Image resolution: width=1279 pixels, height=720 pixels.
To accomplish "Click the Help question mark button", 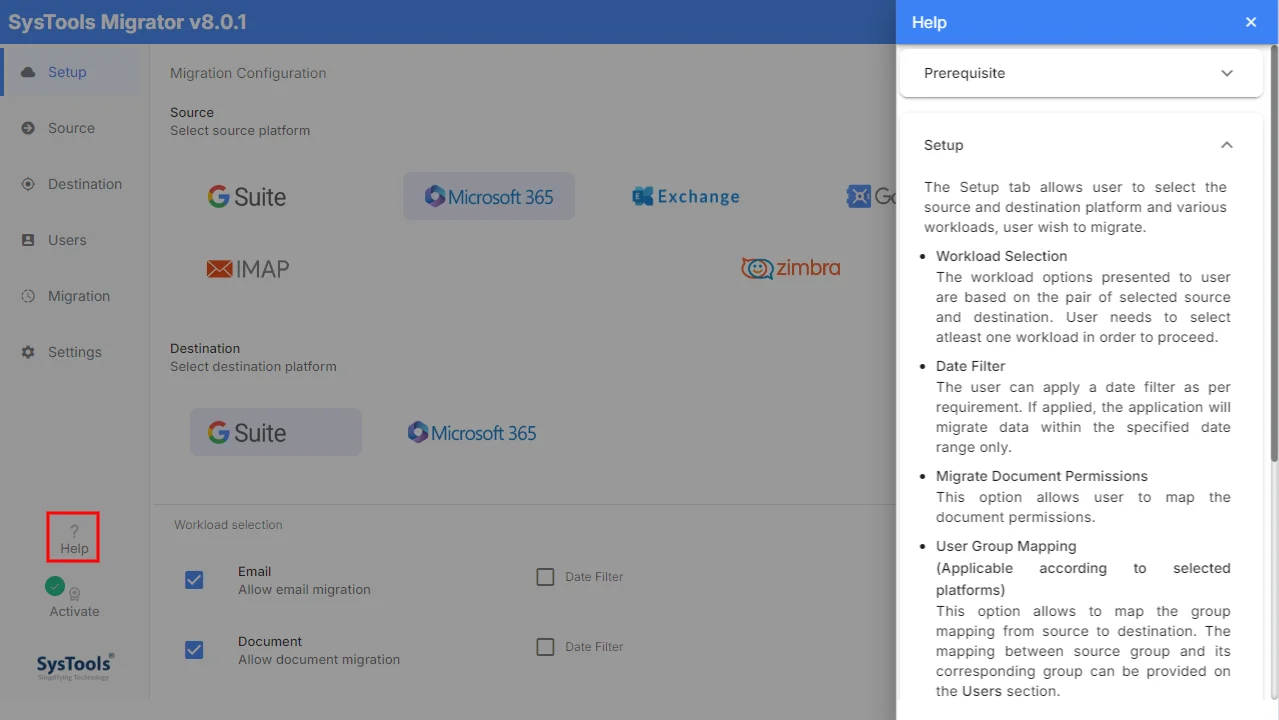I will click(73, 538).
